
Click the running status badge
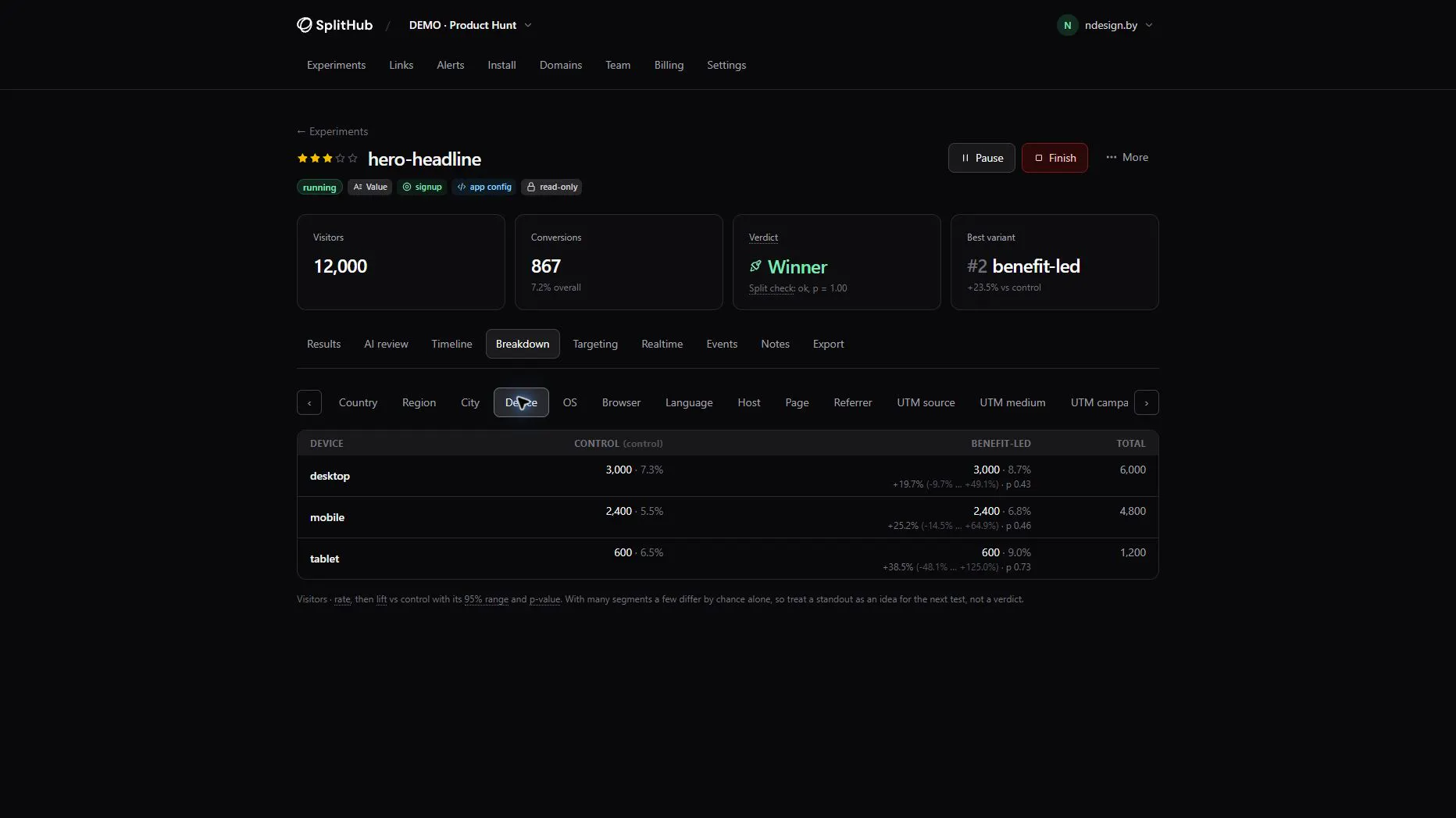tap(319, 188)
